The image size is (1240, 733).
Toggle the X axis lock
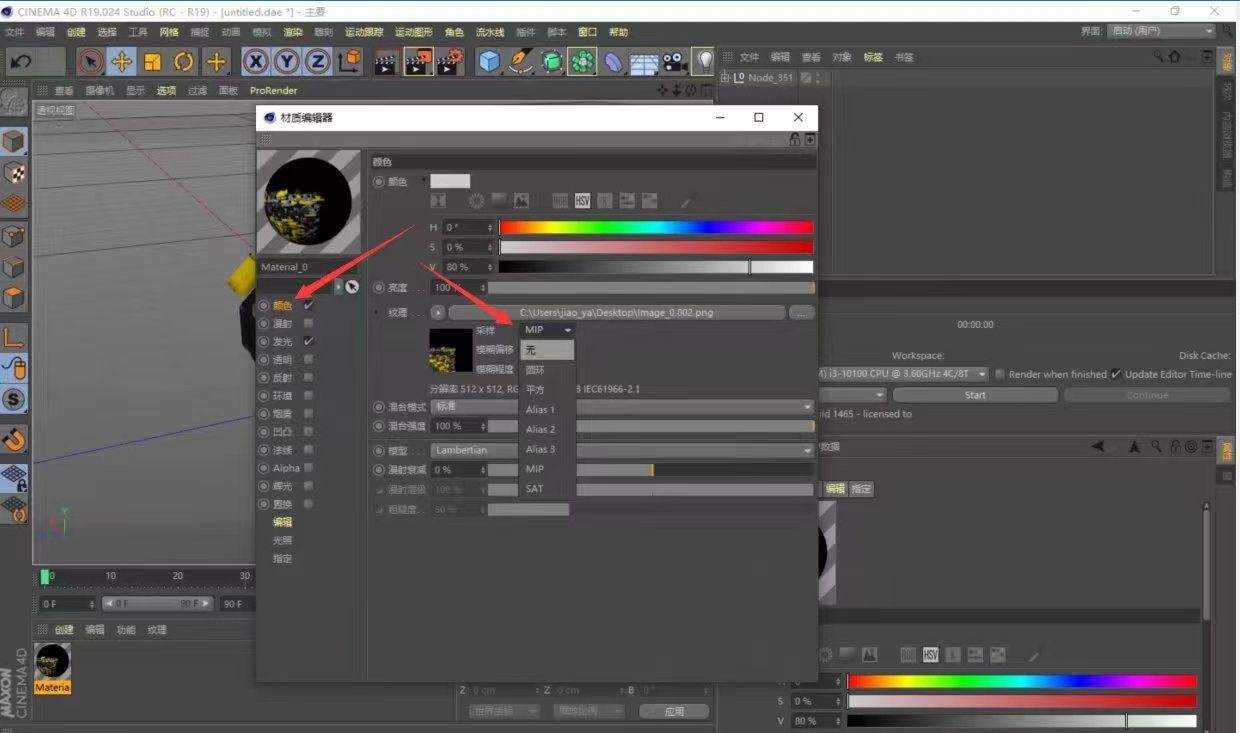(256, 62)
